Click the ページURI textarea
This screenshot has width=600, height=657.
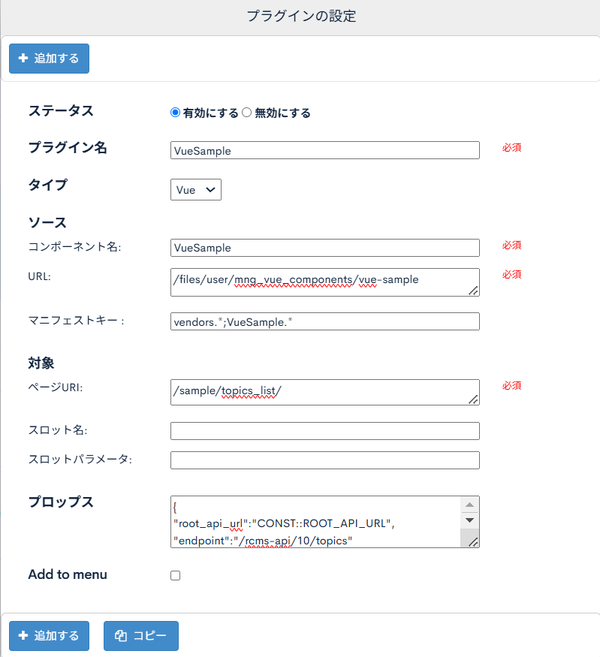pos(325,393)
